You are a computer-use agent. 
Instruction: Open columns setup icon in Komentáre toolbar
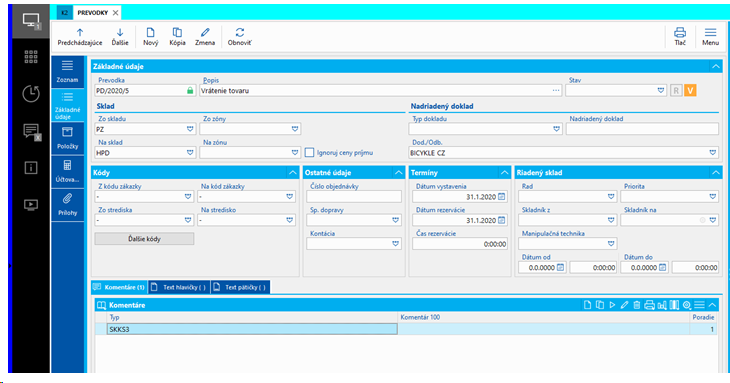(674, 305)
